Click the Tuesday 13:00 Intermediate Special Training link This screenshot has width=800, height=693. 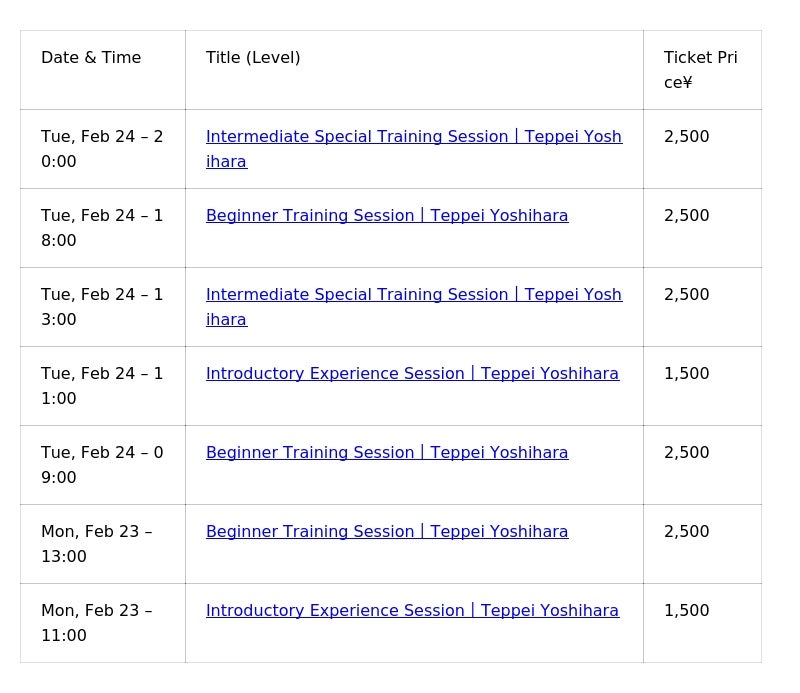(x=413, y=295)
